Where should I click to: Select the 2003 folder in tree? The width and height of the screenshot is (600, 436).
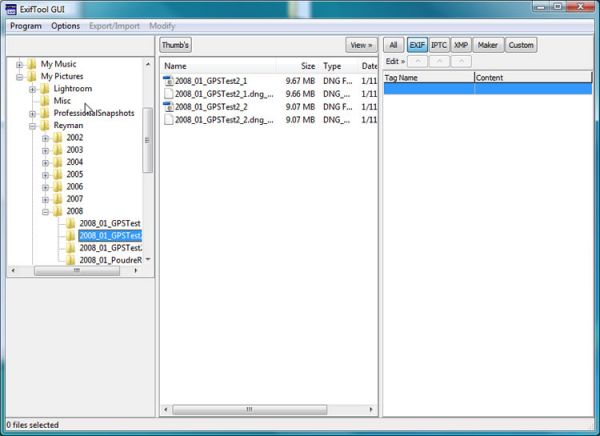pyautogui.click(x=75, y=150)
